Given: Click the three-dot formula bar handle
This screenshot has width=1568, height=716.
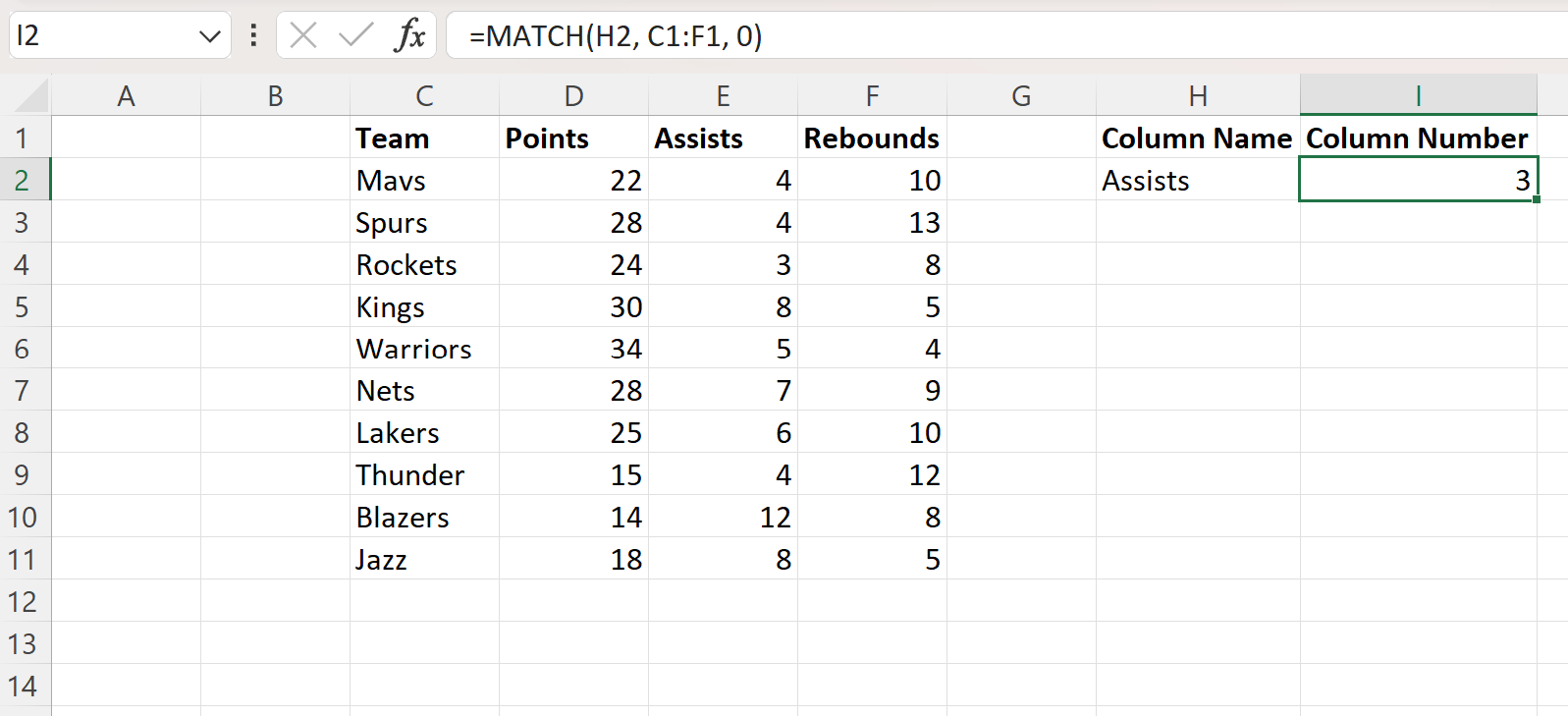Looking at the screenshot, I should (253, 36).
